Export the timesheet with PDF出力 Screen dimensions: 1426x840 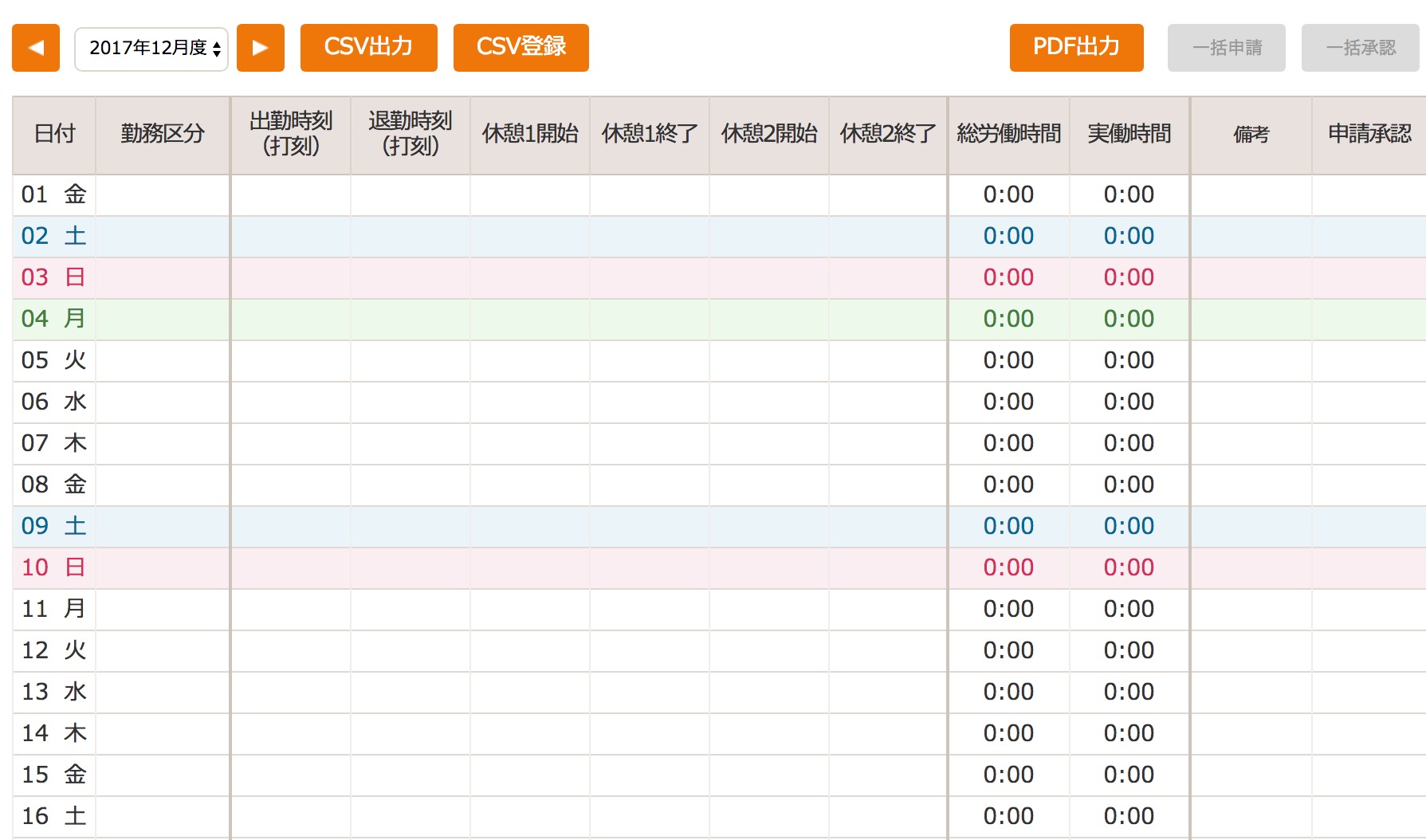(x=1077, y=48)
